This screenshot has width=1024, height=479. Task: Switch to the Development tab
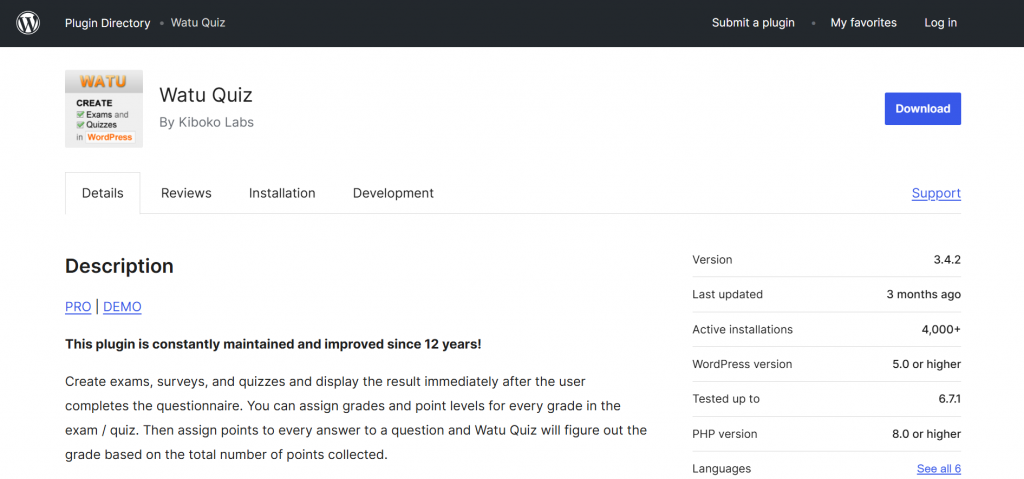click(393, 193)
